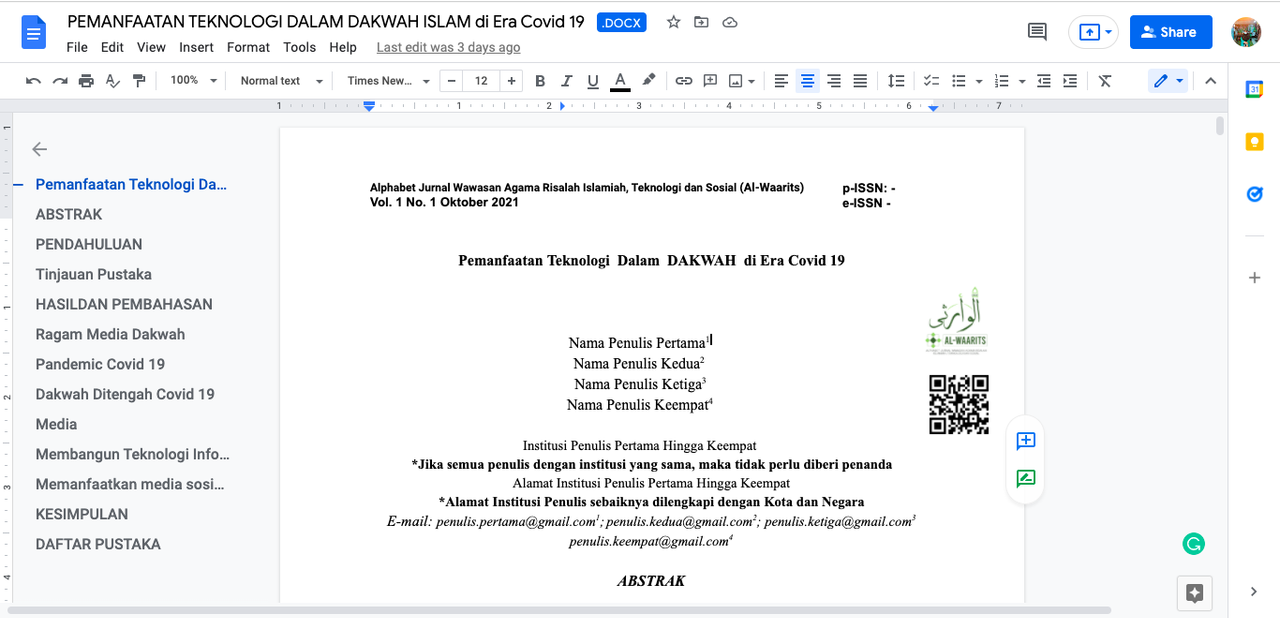Open the Tools menu

click(x=299, y=47)
